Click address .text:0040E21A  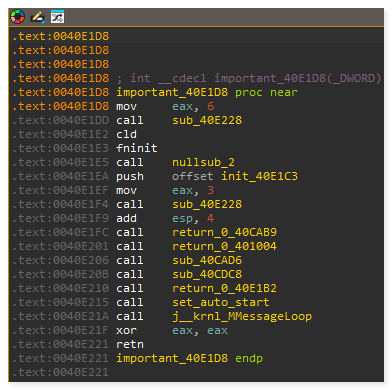pos(60,316)
